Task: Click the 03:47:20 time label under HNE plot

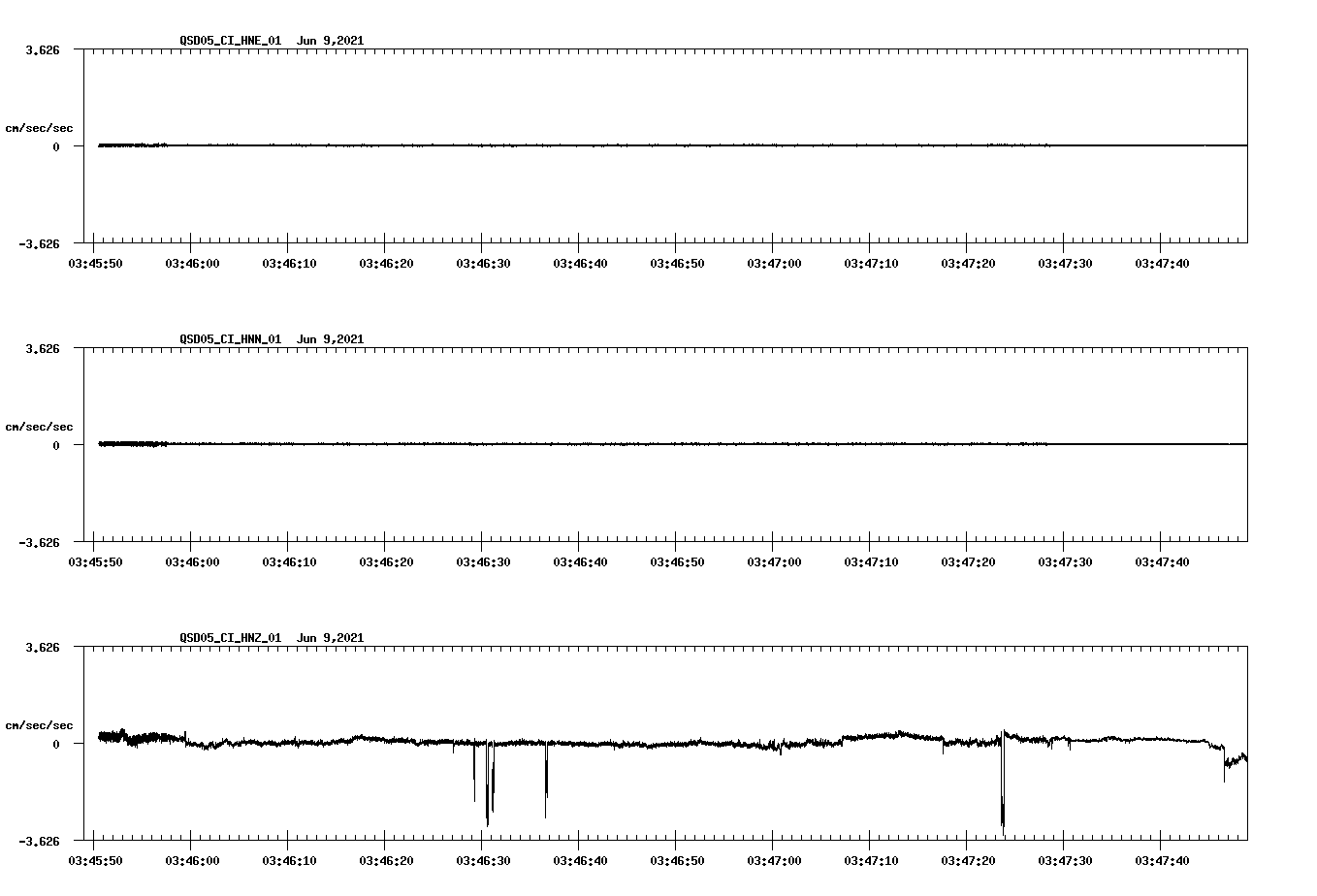Action: [x=968, y=263]
